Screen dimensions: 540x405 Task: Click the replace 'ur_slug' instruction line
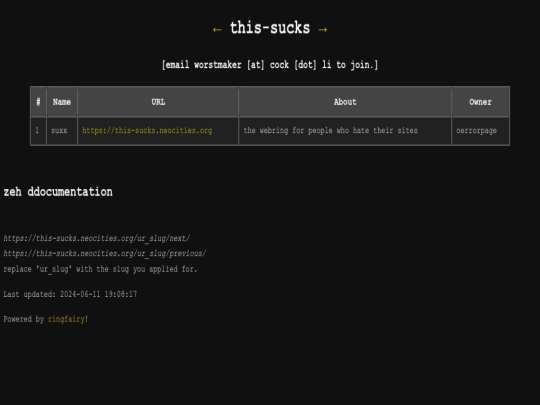(100, 269)
